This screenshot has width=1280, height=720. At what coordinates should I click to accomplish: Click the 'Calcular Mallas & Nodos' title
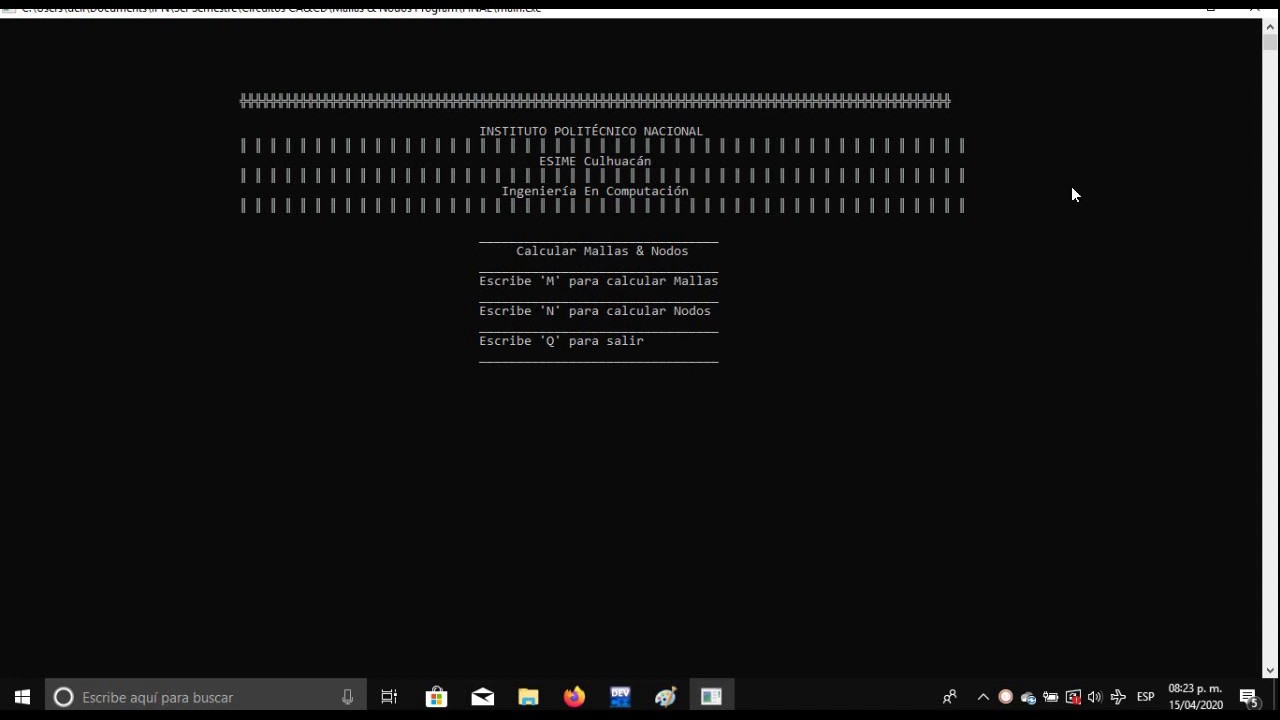click(602, 251)
